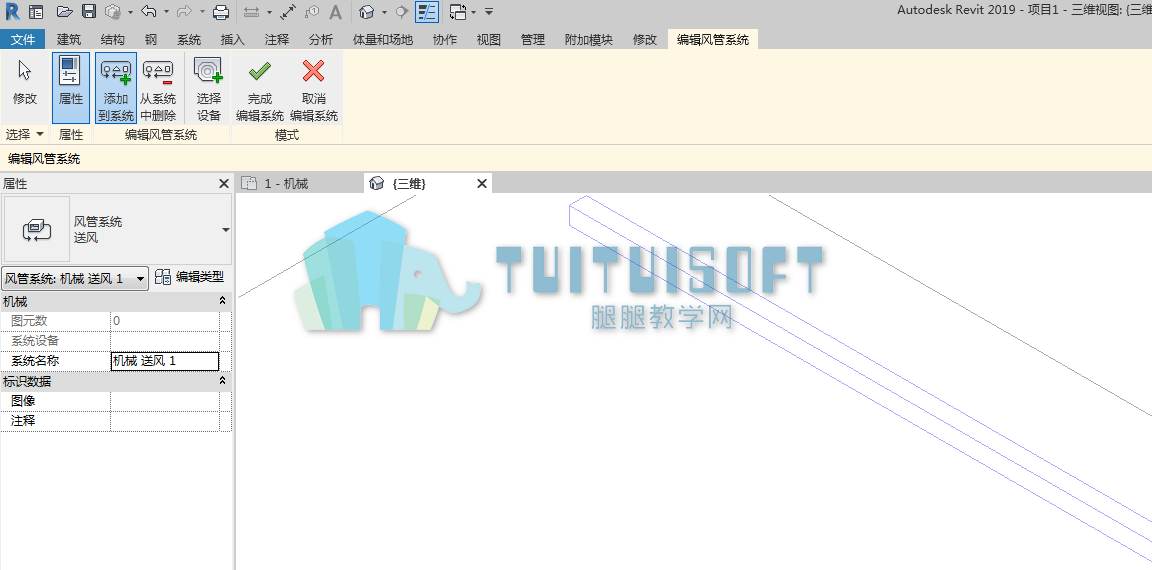Save project using the floppy disk icon
This screenshot has height=570, width=1152.
(89, 12)
